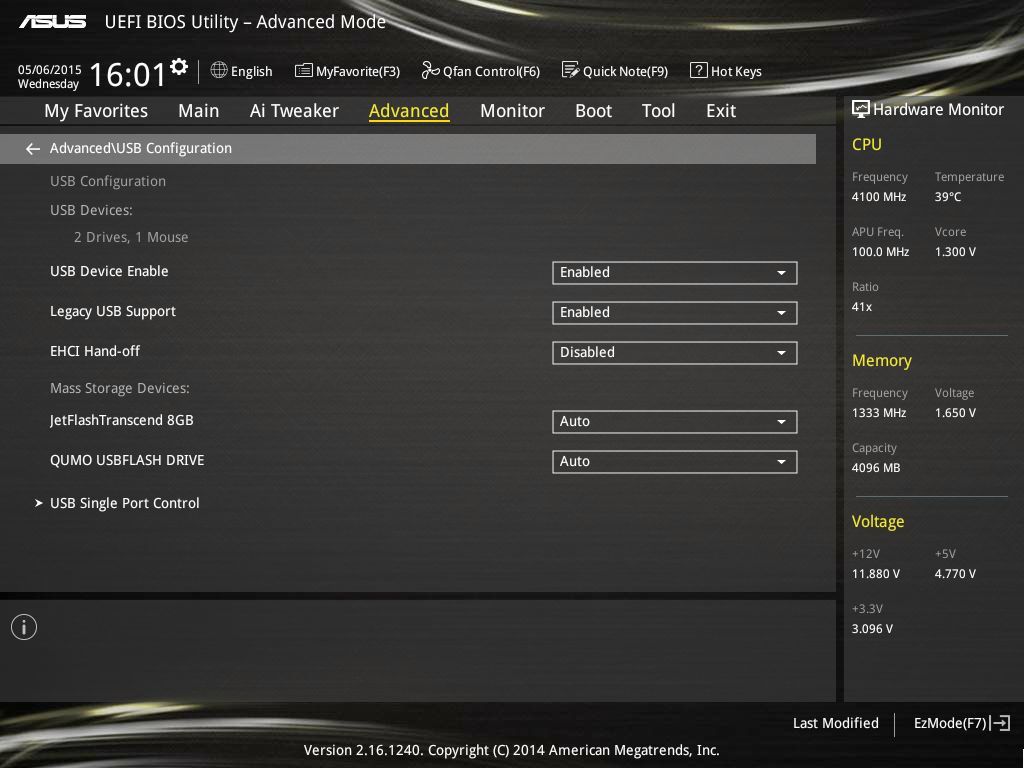Open the USB Device Enable dropdown
The height and width of the screenshot is (768, 1024).
[674, 272]
